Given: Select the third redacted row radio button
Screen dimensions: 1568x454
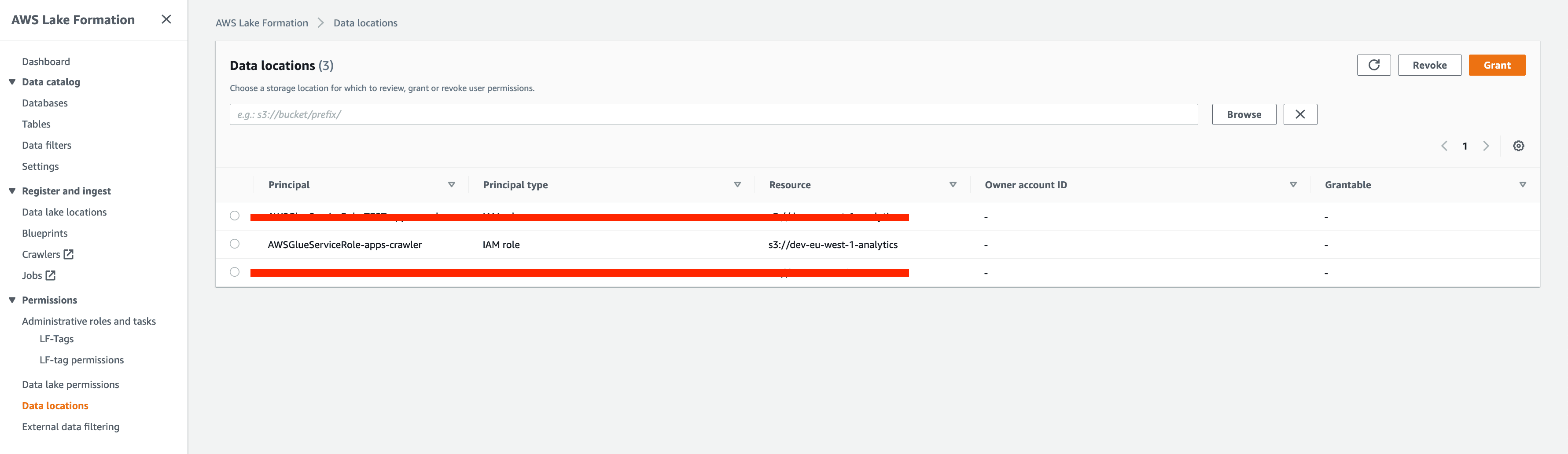Looking at the screenshot, I should [x=234, y=272].
